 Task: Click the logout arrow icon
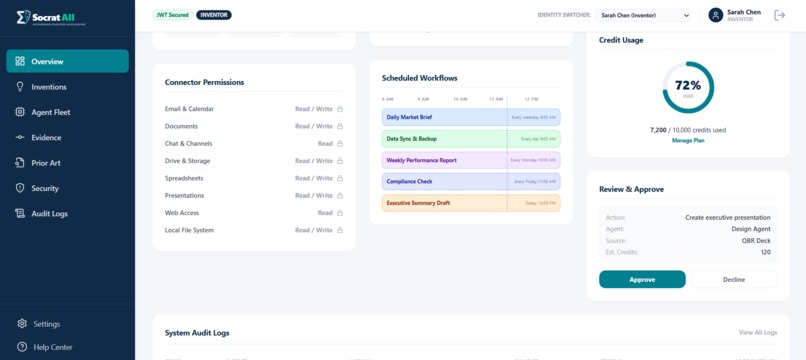click(779, 15)
